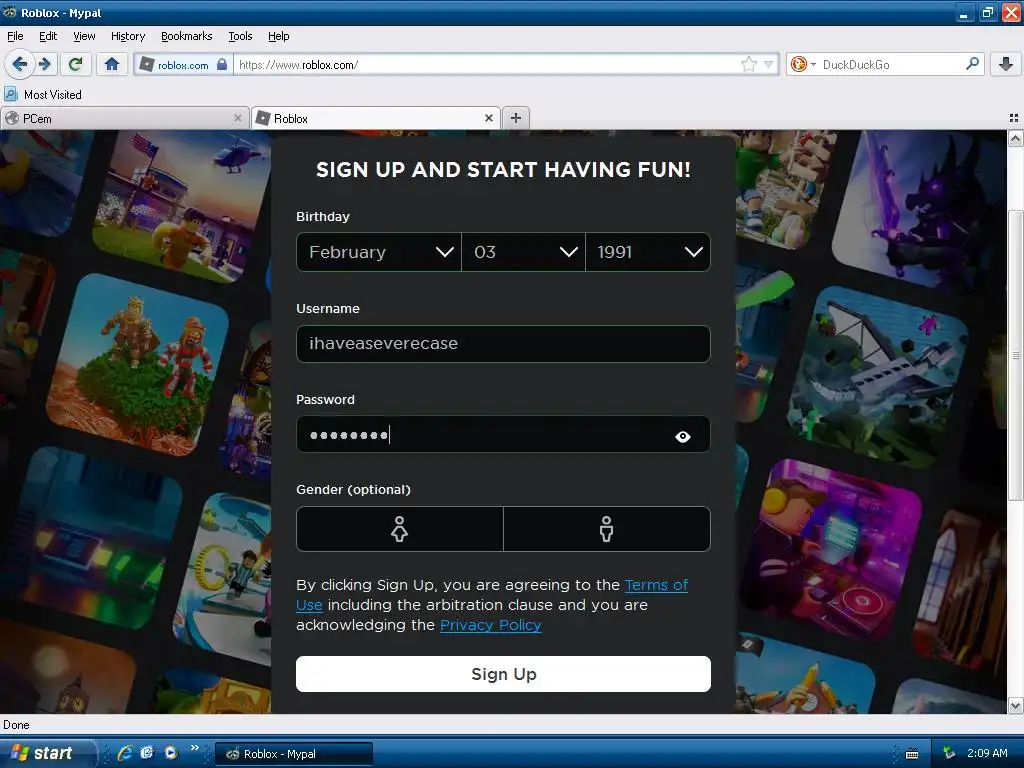Viewport: 1024px width, 768px height.
Task: Expand the quick launch overflow chevron
Action: [x=195, y=748]
